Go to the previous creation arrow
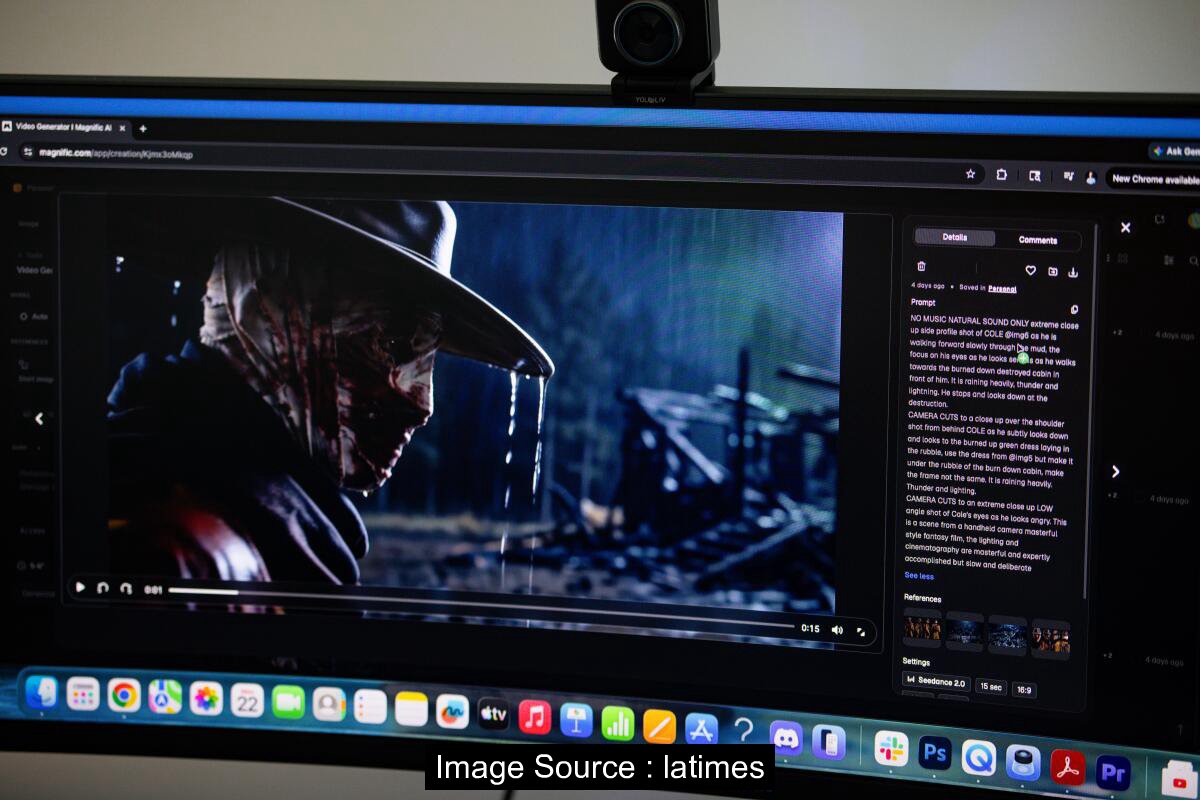1200x800 pixels. 39,419
